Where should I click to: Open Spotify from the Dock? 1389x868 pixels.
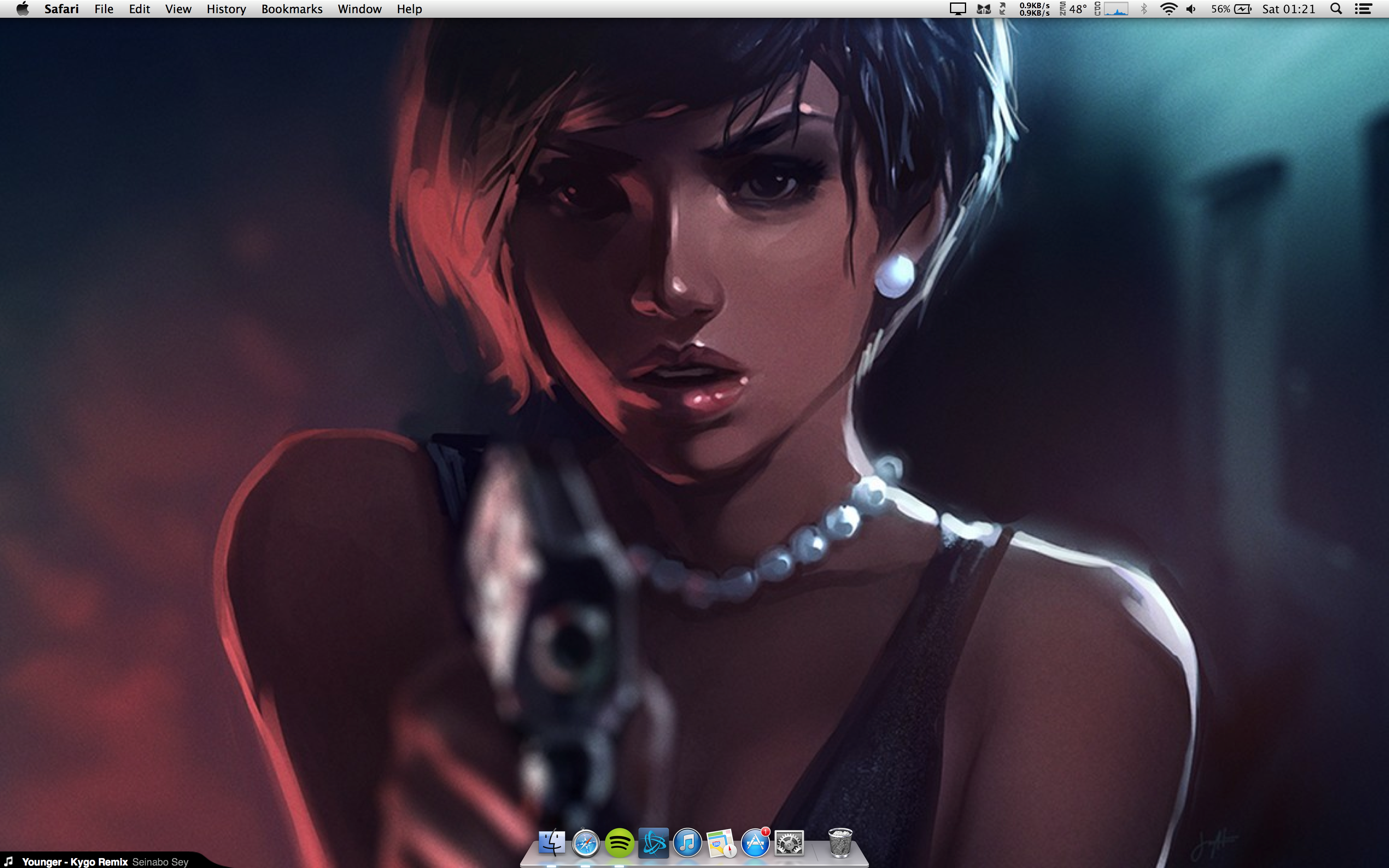pyautogui.click(x=619, y=843)
